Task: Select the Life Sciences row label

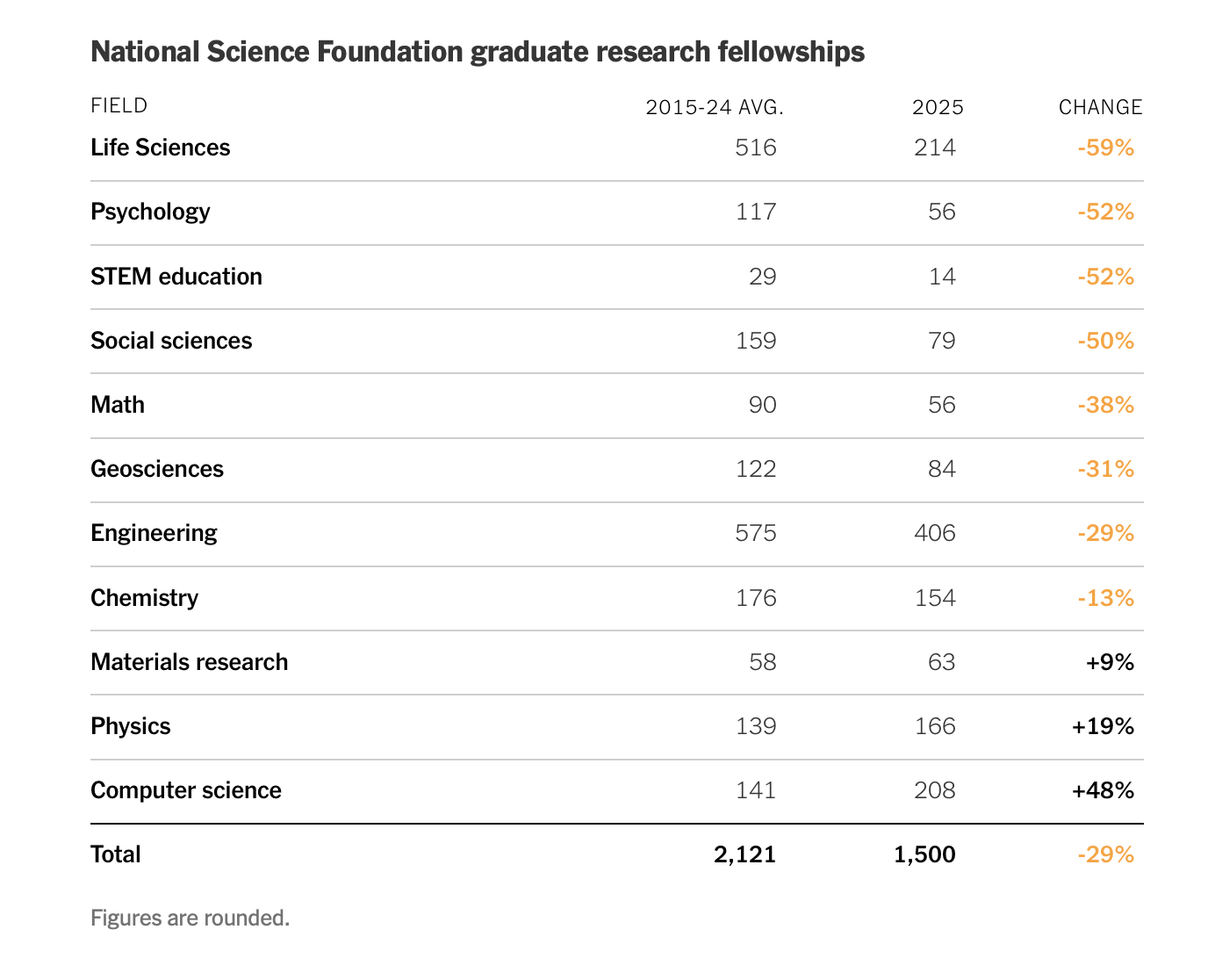Action: [x=161, y=148]
